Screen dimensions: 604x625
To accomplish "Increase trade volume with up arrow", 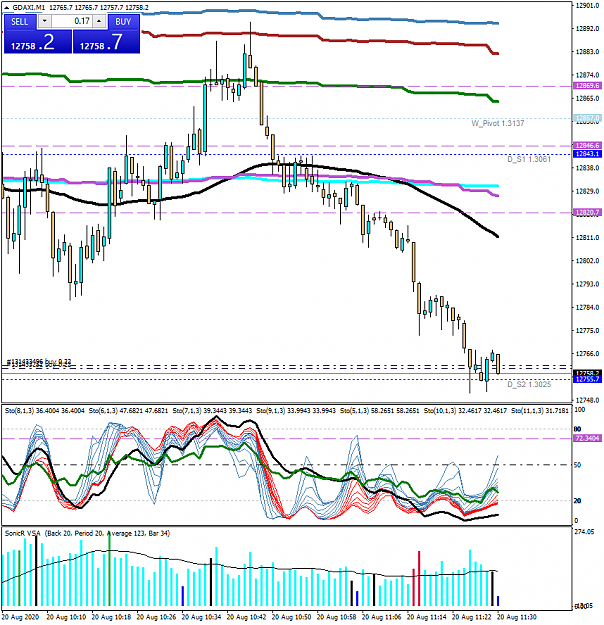I will tap(100, 21).
